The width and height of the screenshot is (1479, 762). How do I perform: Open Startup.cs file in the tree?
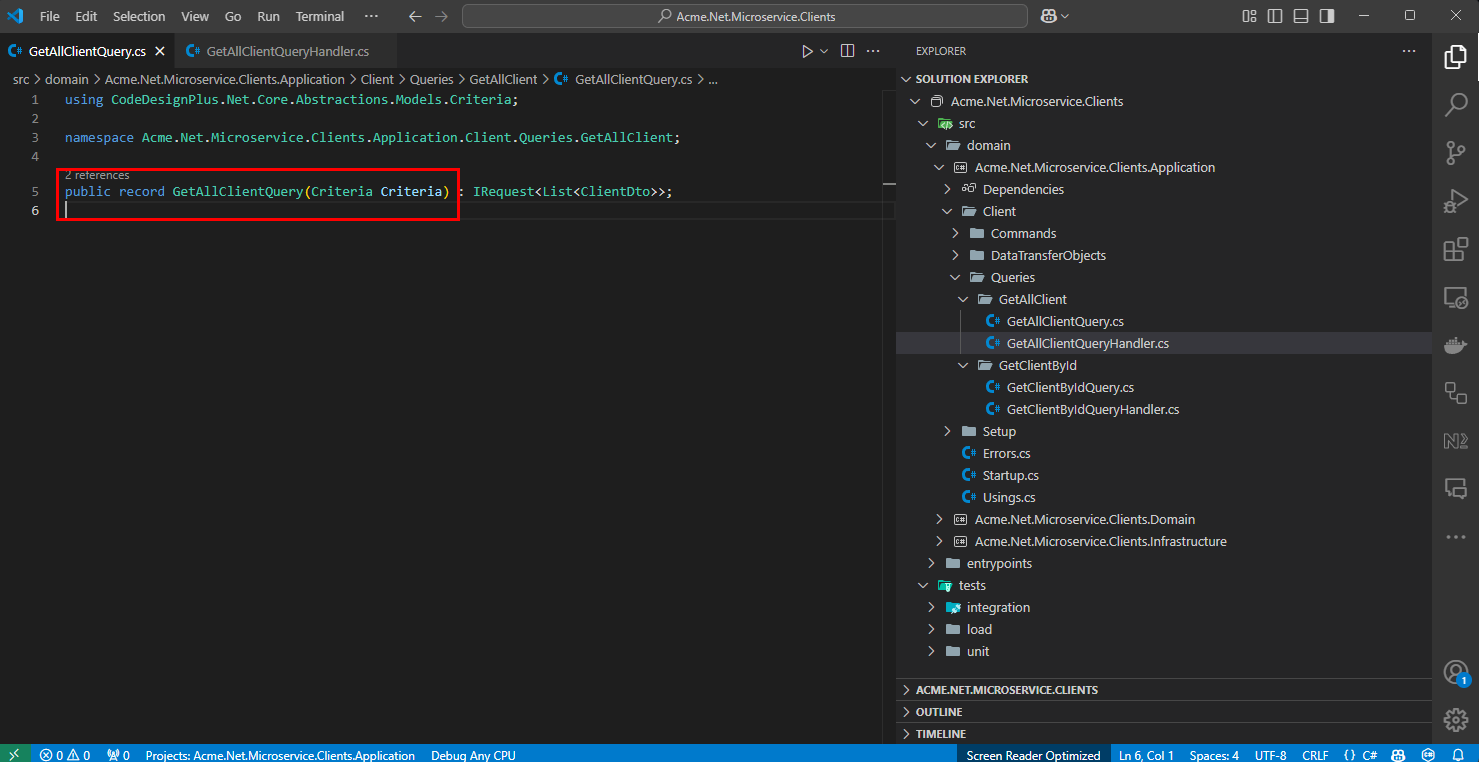[1010, 475]
